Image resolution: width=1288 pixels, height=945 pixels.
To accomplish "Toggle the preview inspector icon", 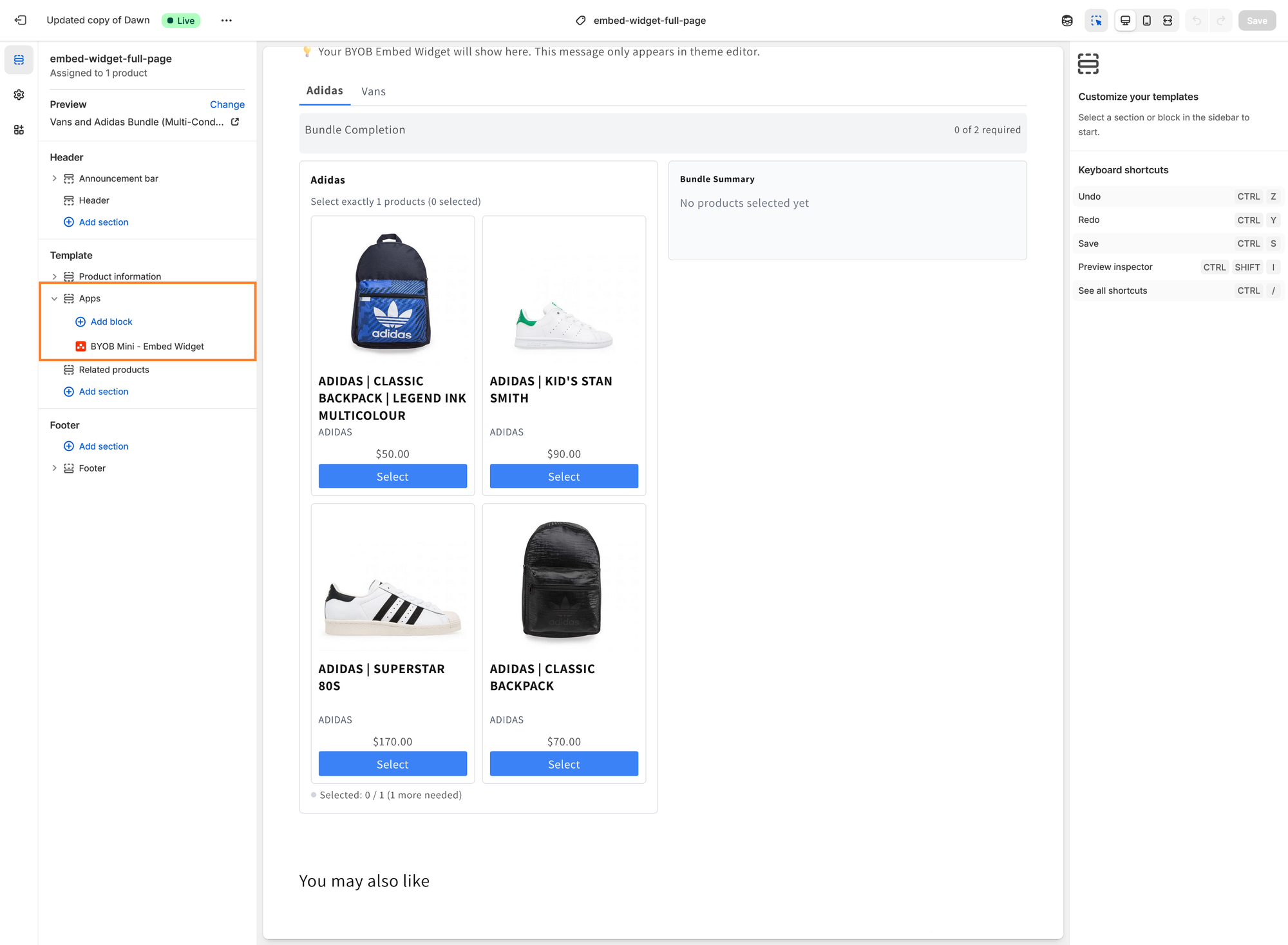I will coord(1096,20).
